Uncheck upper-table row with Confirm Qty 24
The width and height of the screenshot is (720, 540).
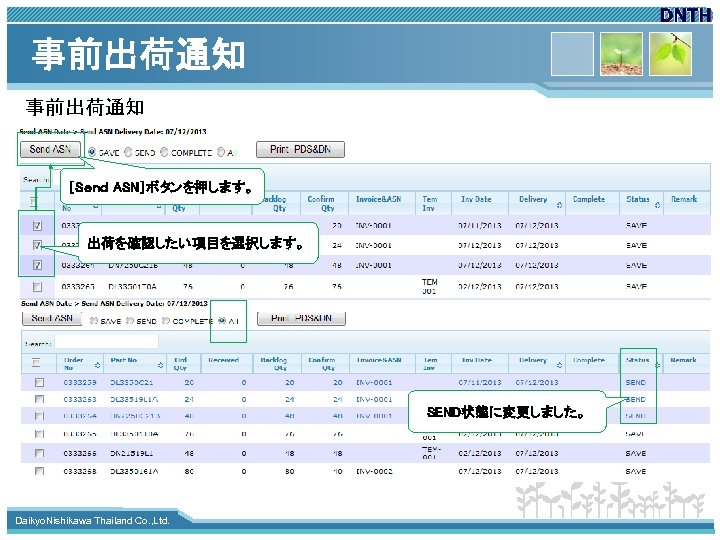pos(37,245)
